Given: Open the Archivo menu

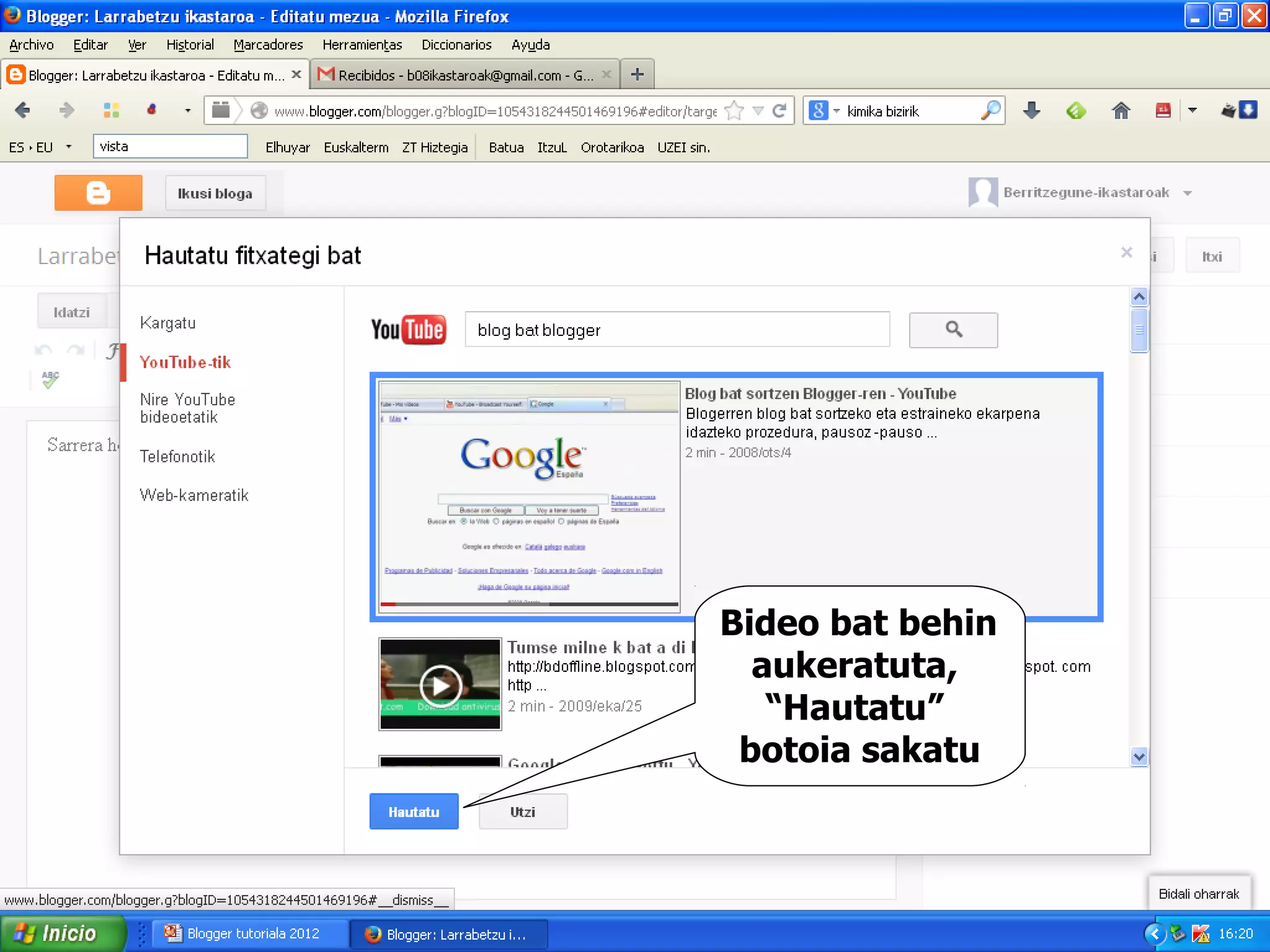Looking at the screenshot, I should 32,45.
